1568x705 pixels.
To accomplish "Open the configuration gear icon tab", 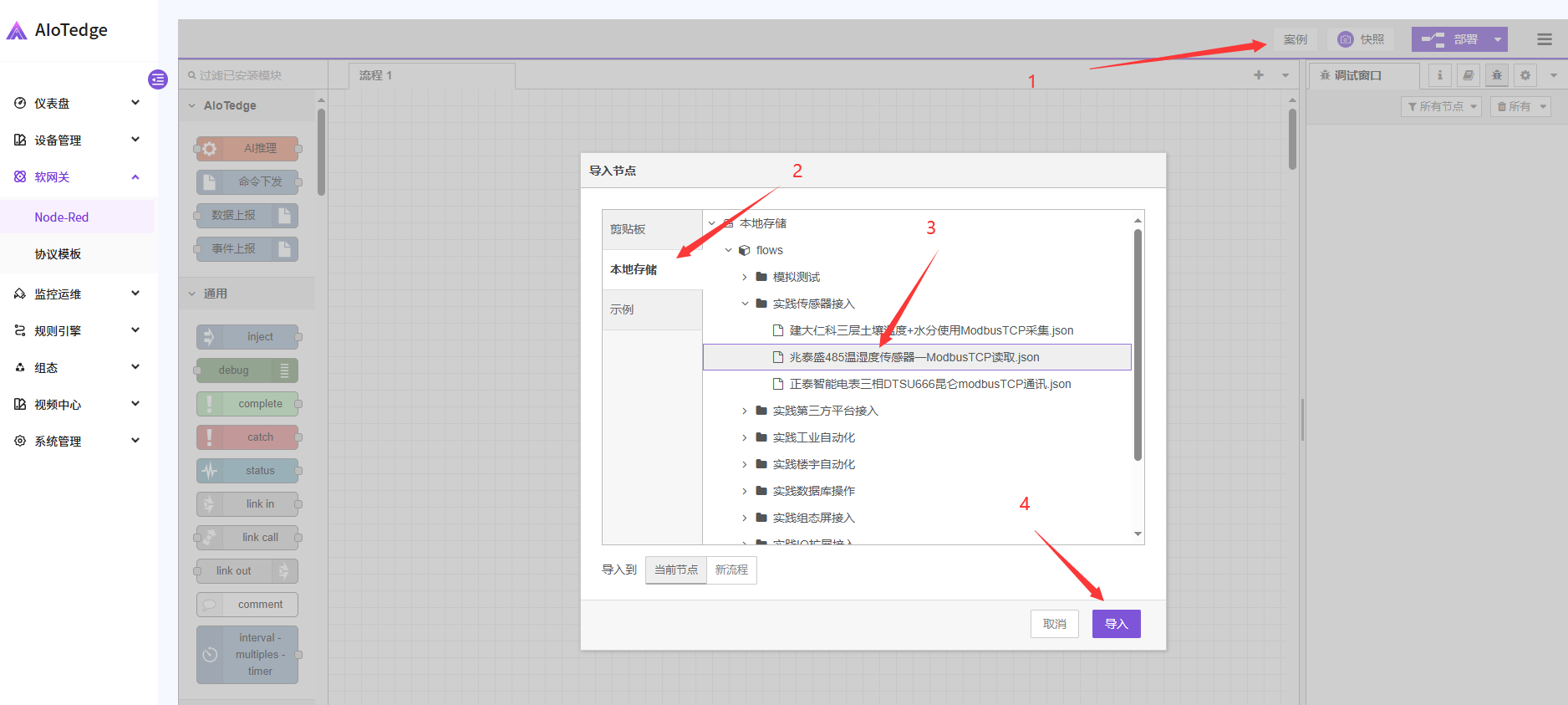I will pyautogui.click(x=1525, y=75).
